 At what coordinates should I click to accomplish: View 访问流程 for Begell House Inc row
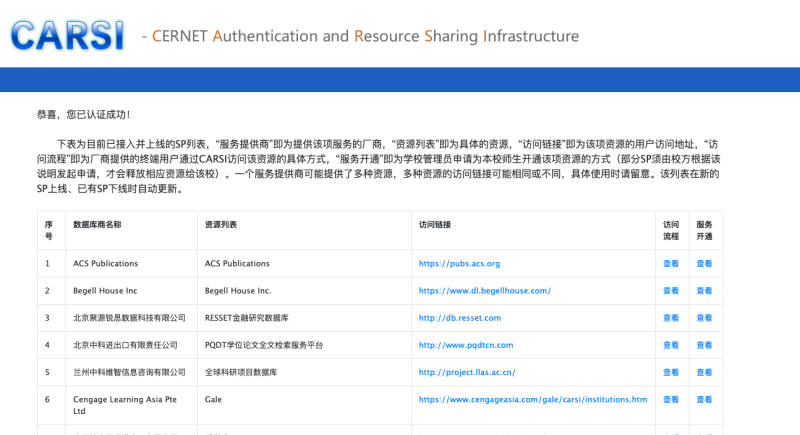pyautogui.click(x=671, y=291)
